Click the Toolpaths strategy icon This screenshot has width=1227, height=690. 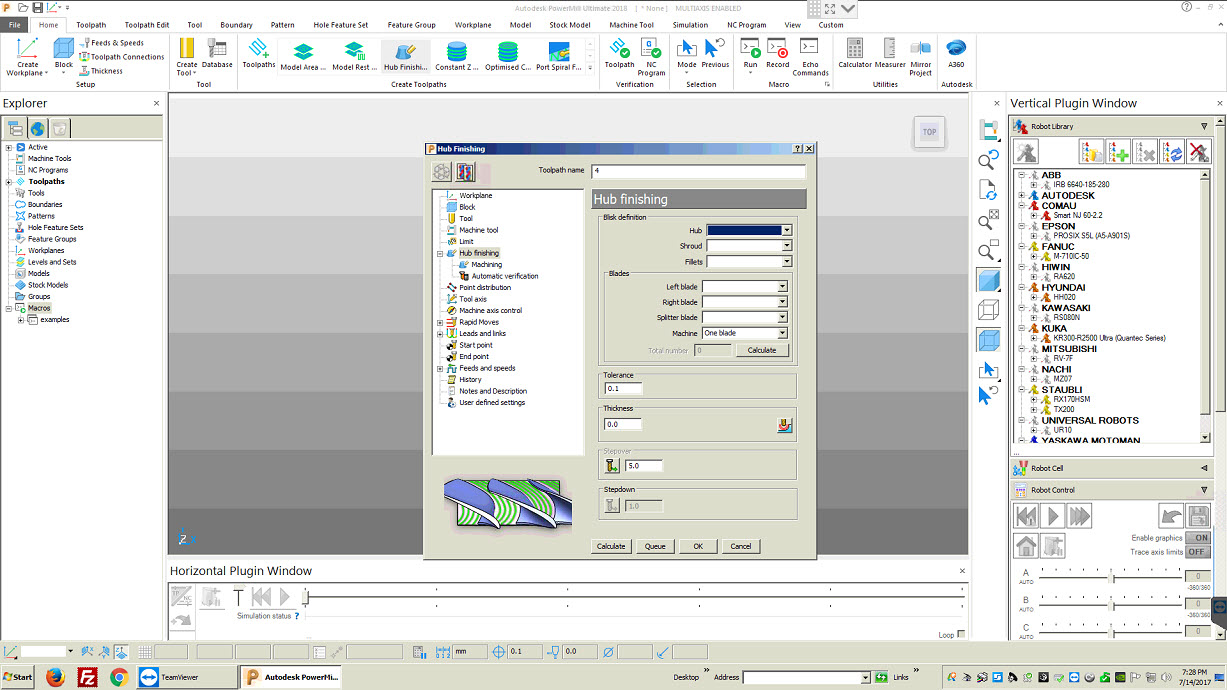[x=258, y=54]
